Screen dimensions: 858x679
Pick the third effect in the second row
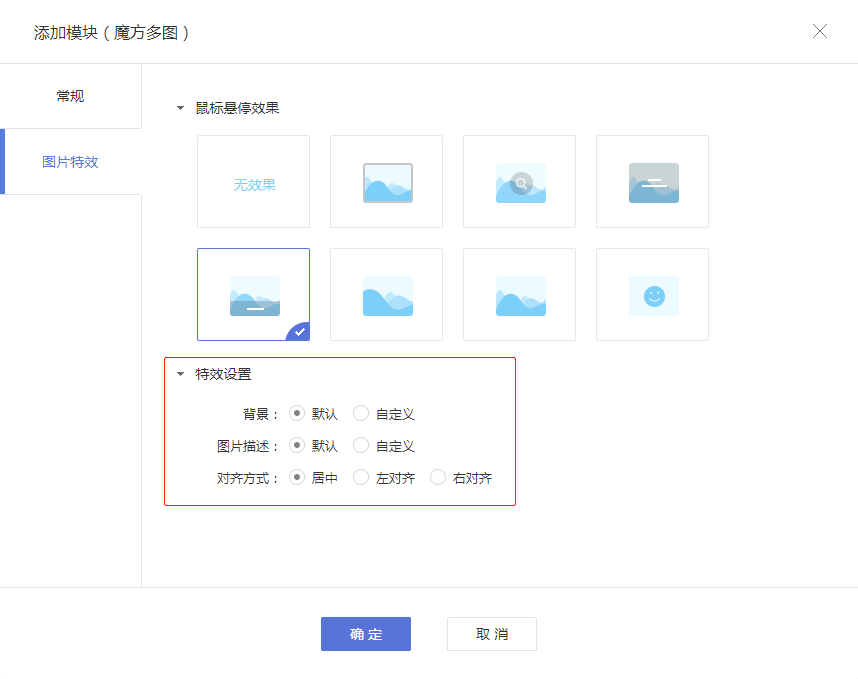tap(519, 294)
